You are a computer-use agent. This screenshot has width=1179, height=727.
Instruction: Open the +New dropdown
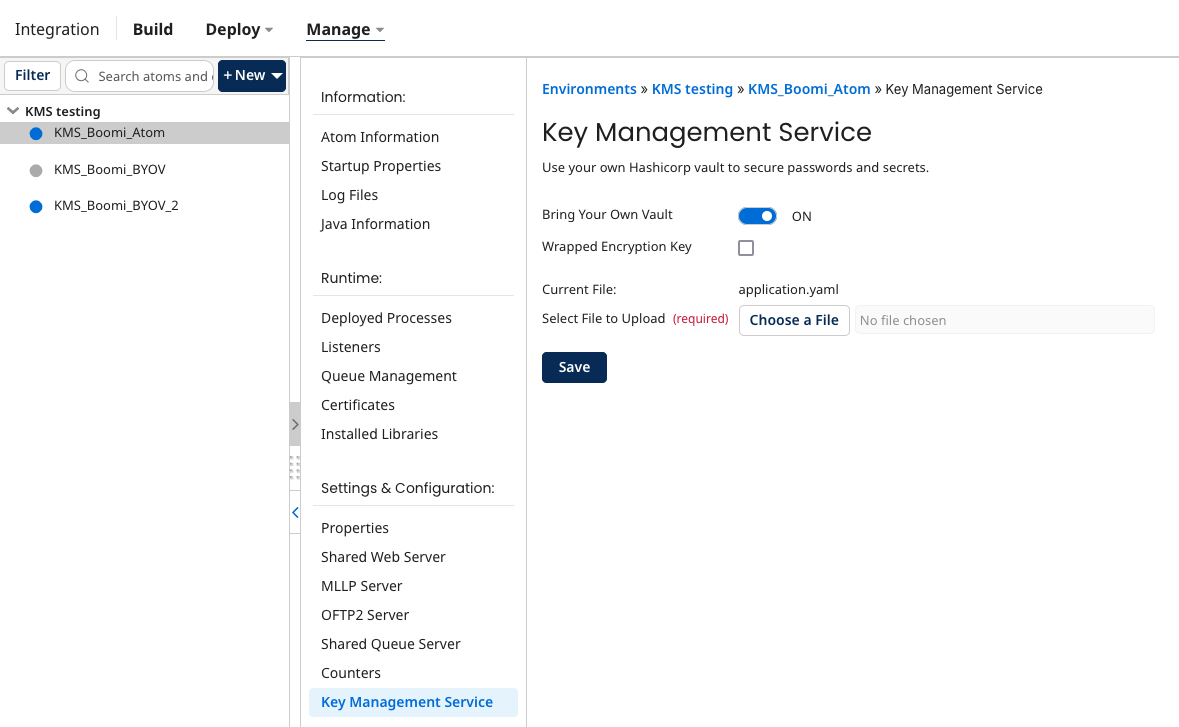coord(251,75)
